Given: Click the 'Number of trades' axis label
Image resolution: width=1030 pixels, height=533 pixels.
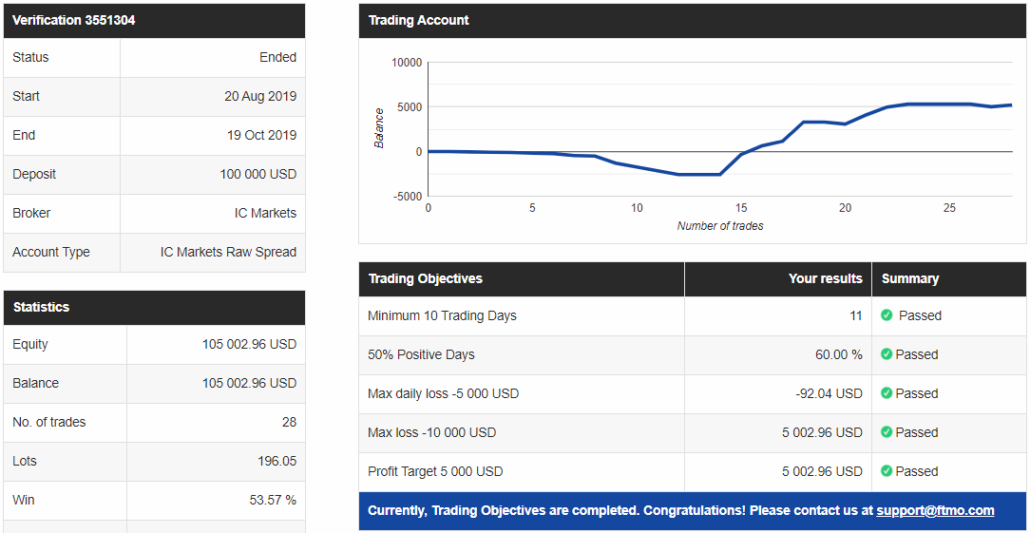Looking at the screenshot, I should [720, 226].
